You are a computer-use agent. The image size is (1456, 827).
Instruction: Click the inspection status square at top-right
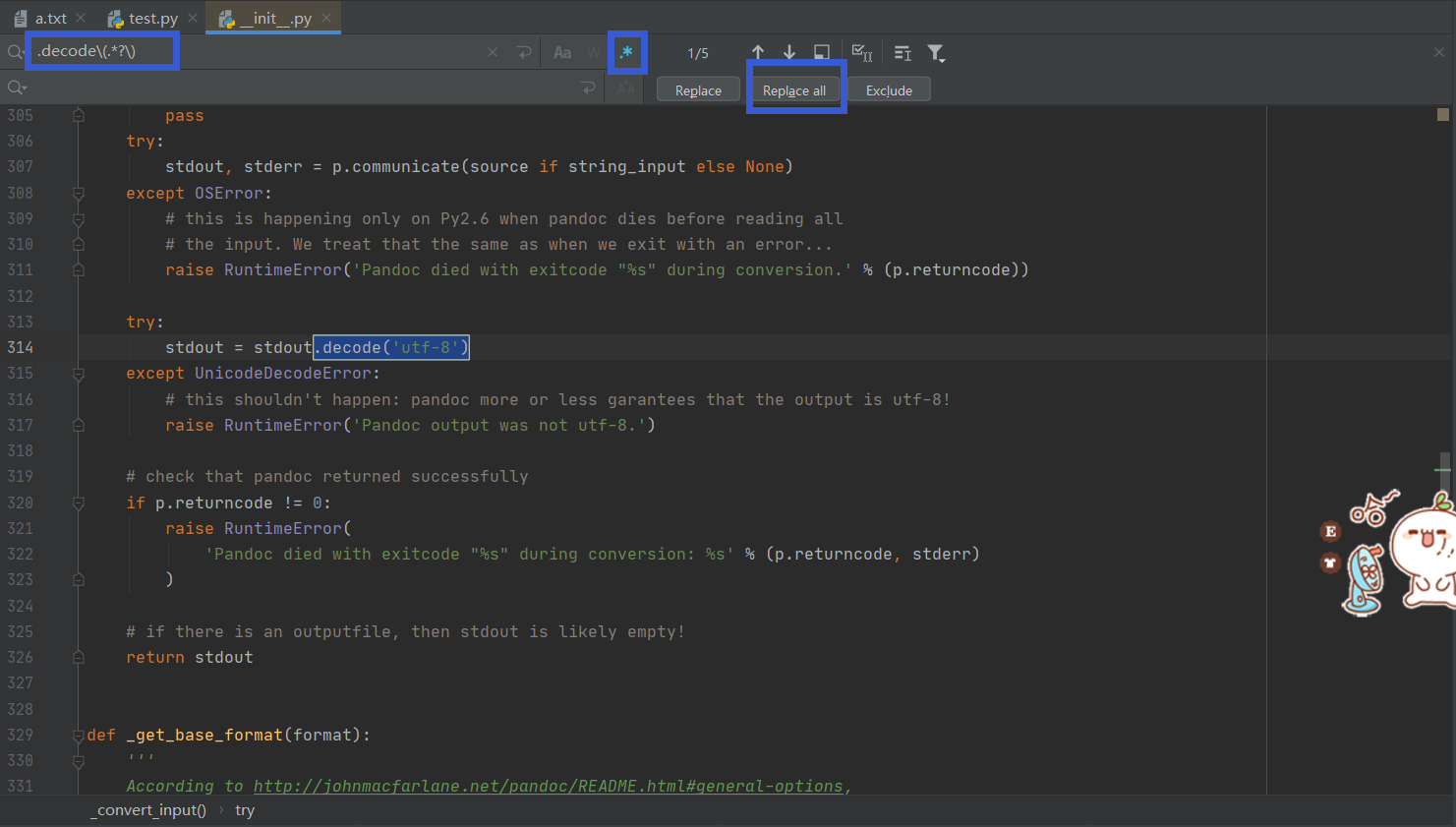pyautogui.click(x=1443, y=115)
